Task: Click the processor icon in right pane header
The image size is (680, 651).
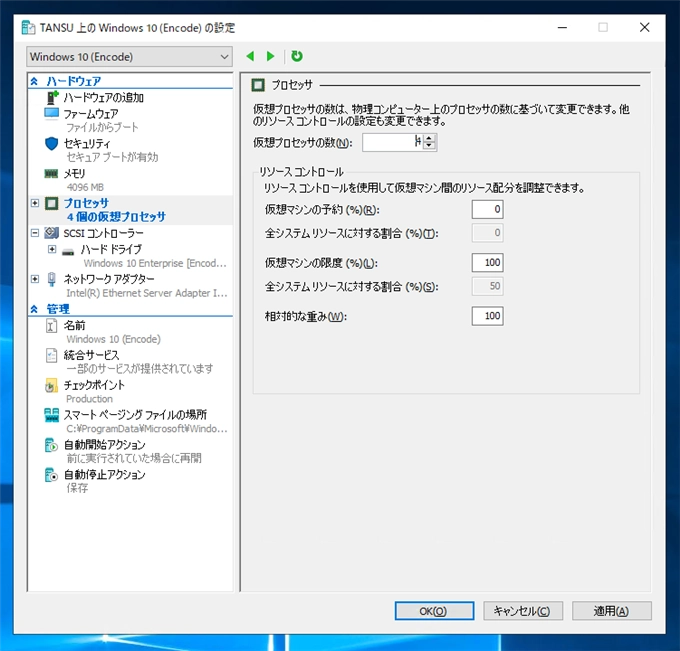Action: pos(258,85)
